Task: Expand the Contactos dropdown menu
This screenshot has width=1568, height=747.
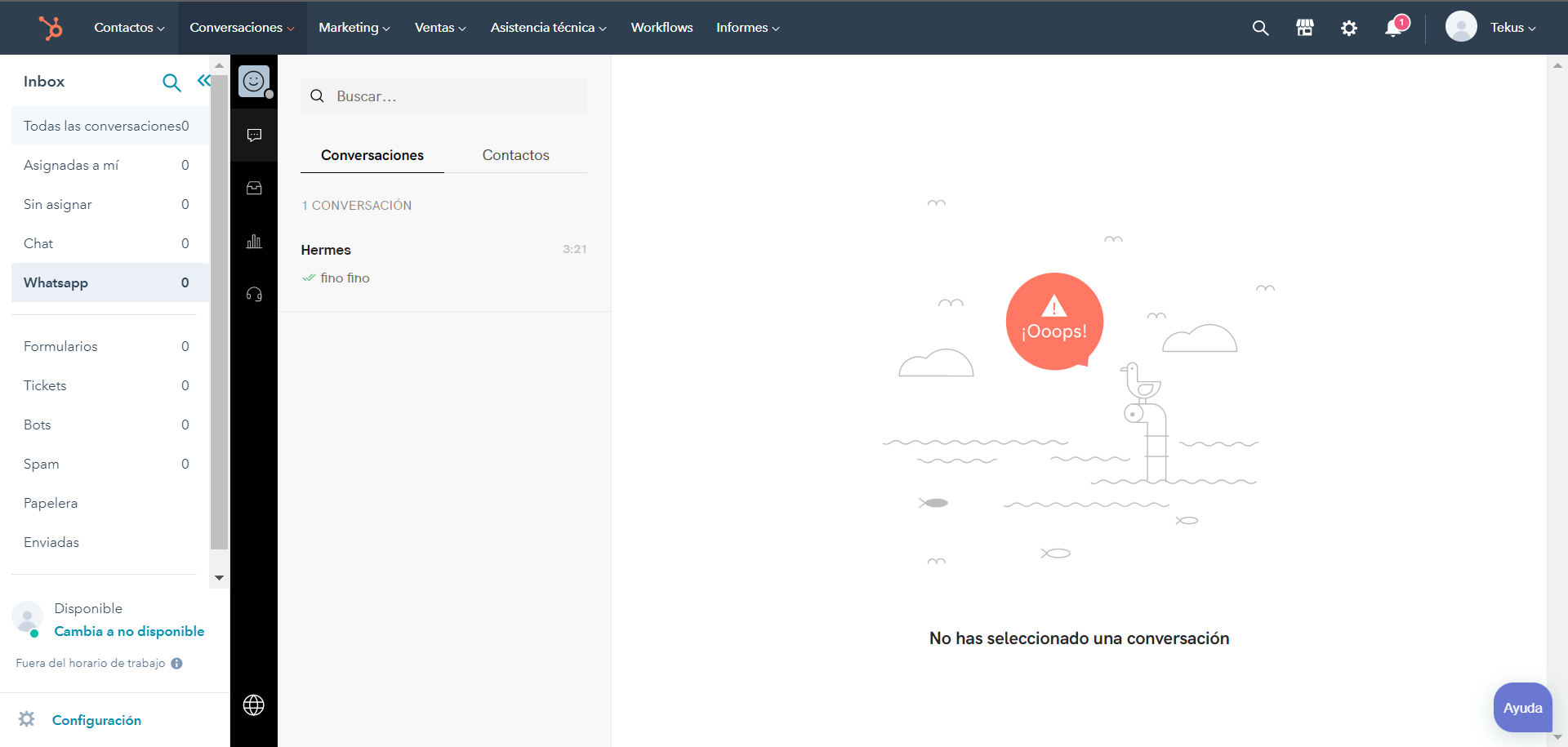Action: [x=129, y=28]
